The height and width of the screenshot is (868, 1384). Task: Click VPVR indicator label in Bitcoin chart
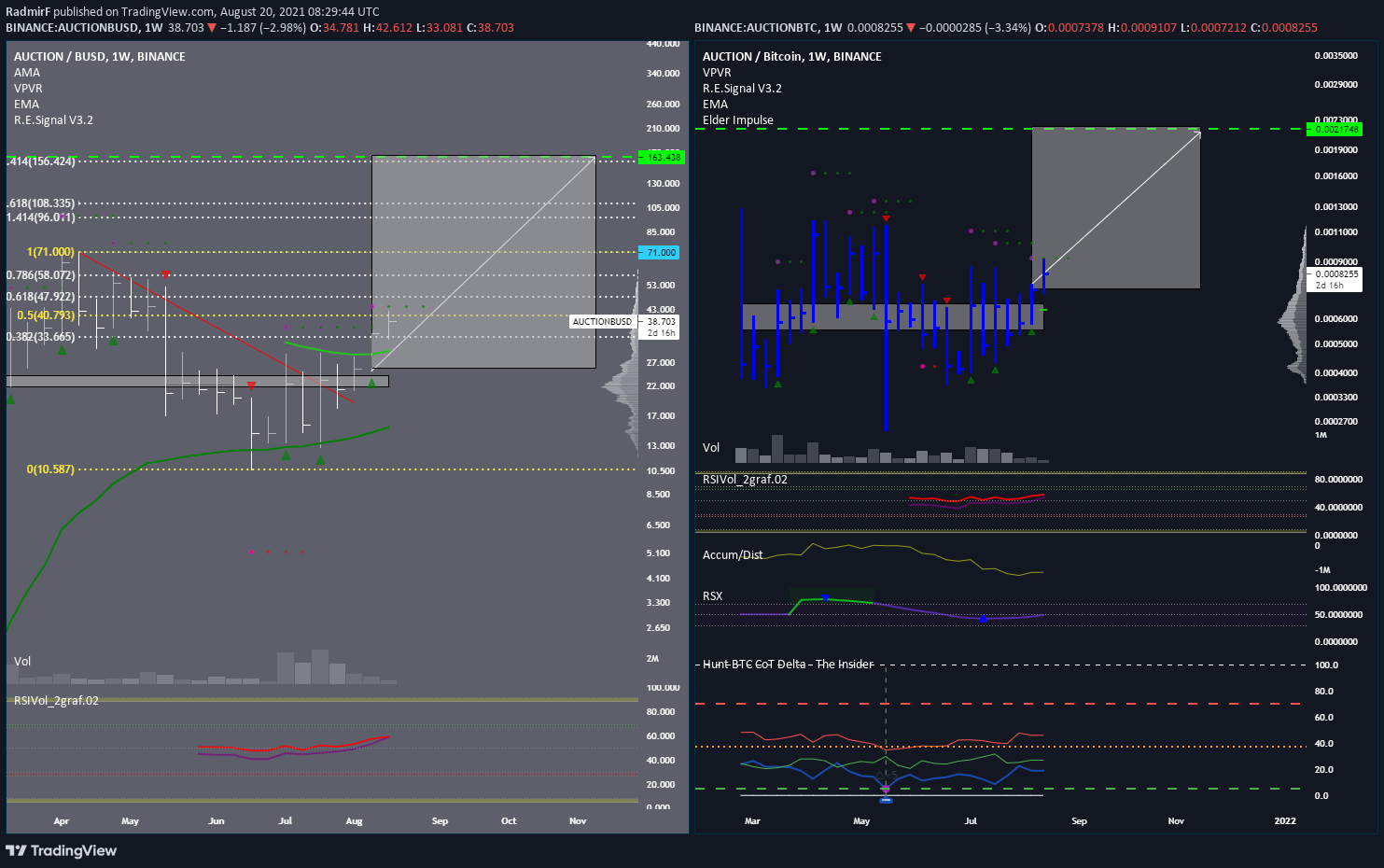coord(717,73)
